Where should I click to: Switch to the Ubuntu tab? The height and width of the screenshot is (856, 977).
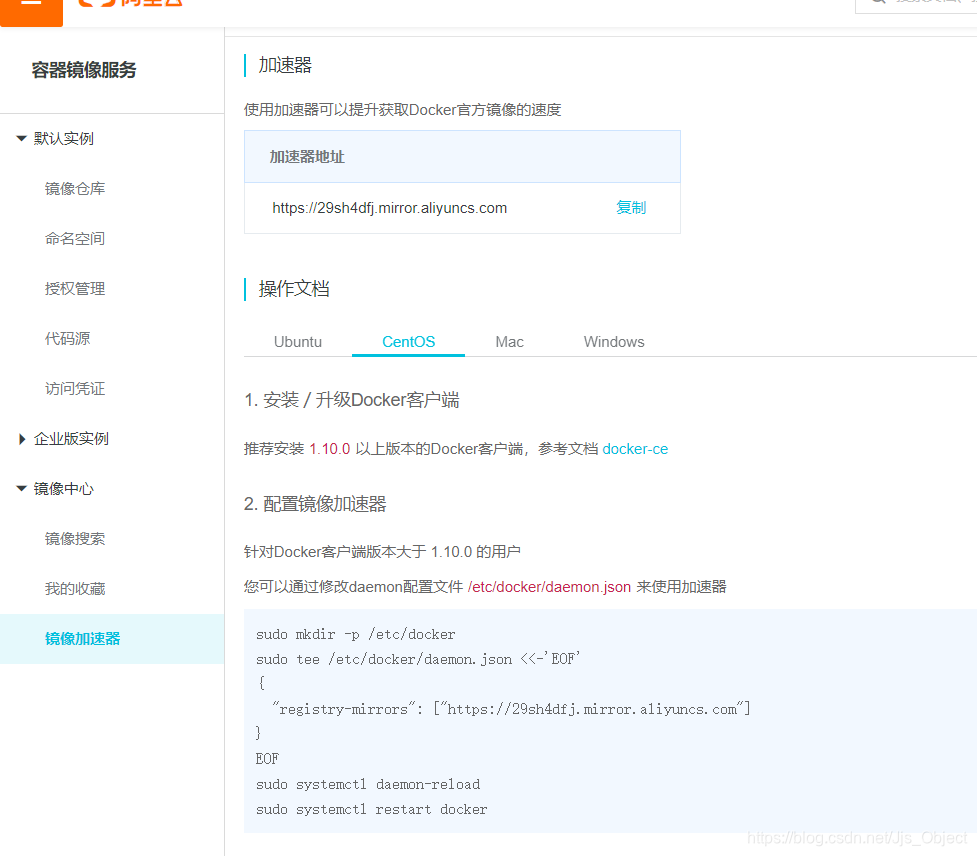pyautogui.click(x=297, y=341)
